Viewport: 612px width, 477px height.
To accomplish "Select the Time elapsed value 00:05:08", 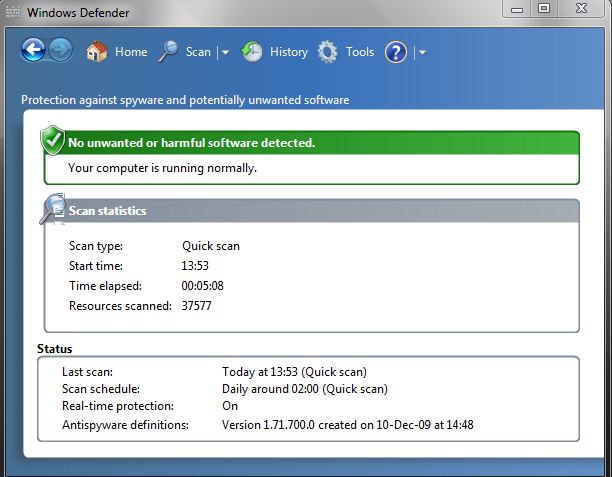I will coord(203,286).
